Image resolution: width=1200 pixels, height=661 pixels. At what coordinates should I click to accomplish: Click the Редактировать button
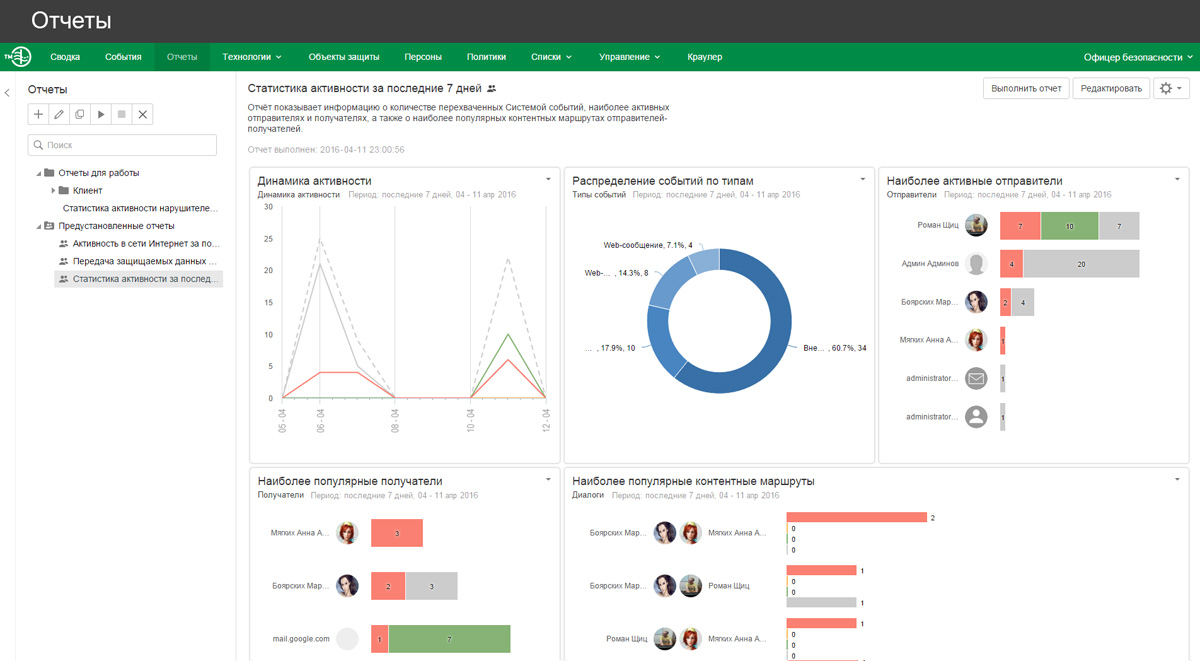pos(1111,88)
